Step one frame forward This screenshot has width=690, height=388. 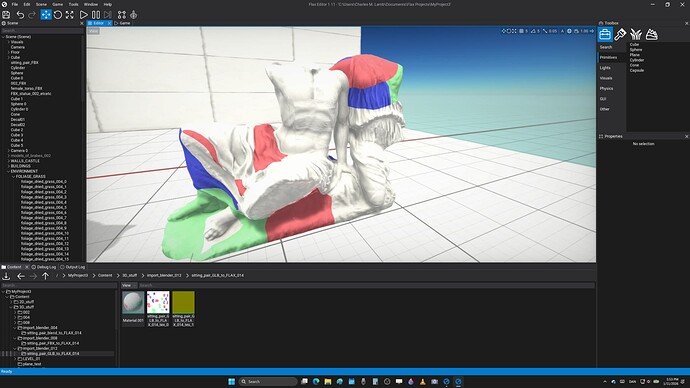pos(108,15)
